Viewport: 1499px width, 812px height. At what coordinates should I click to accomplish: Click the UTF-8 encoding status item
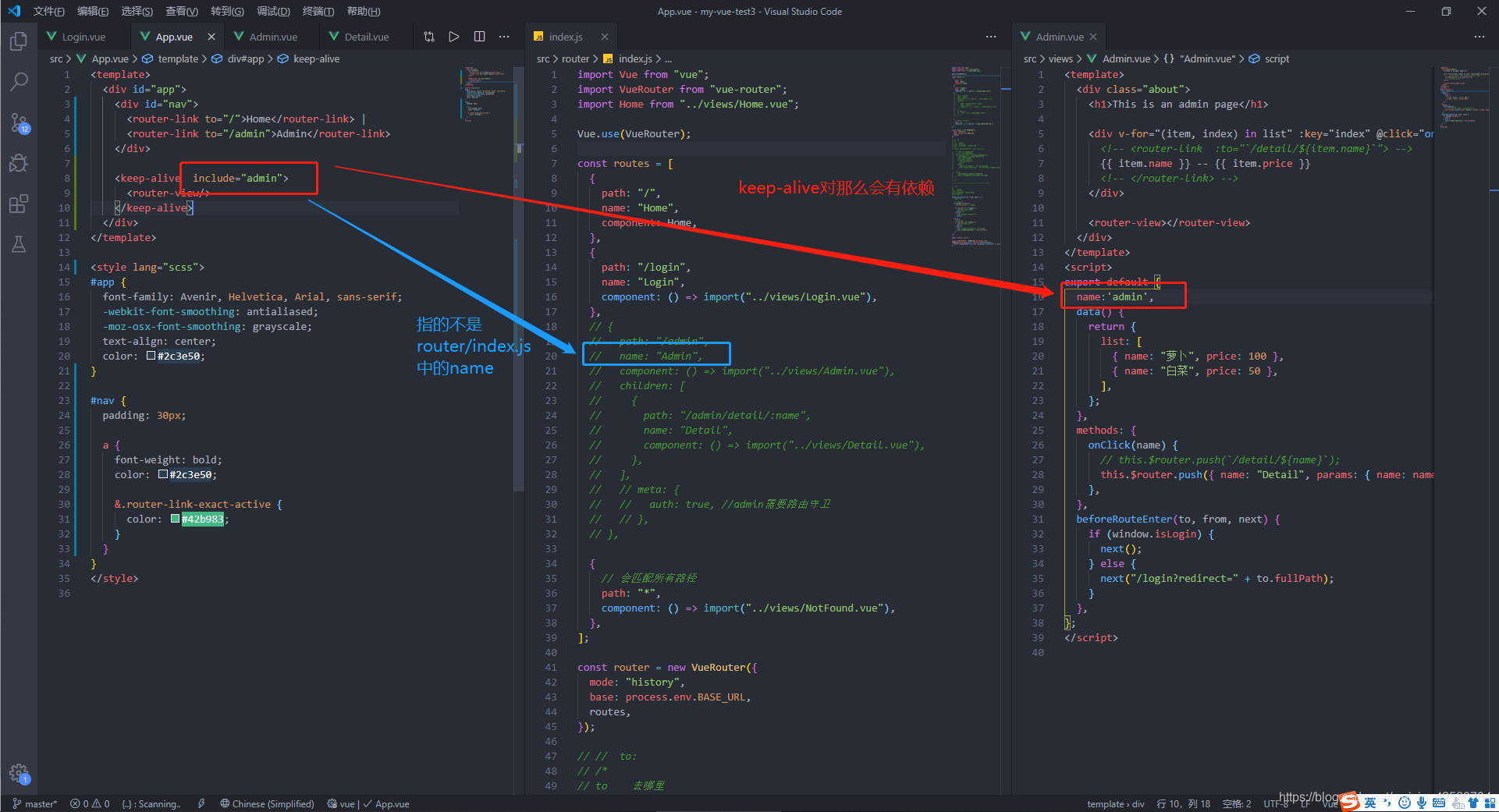coord(1276,804)
